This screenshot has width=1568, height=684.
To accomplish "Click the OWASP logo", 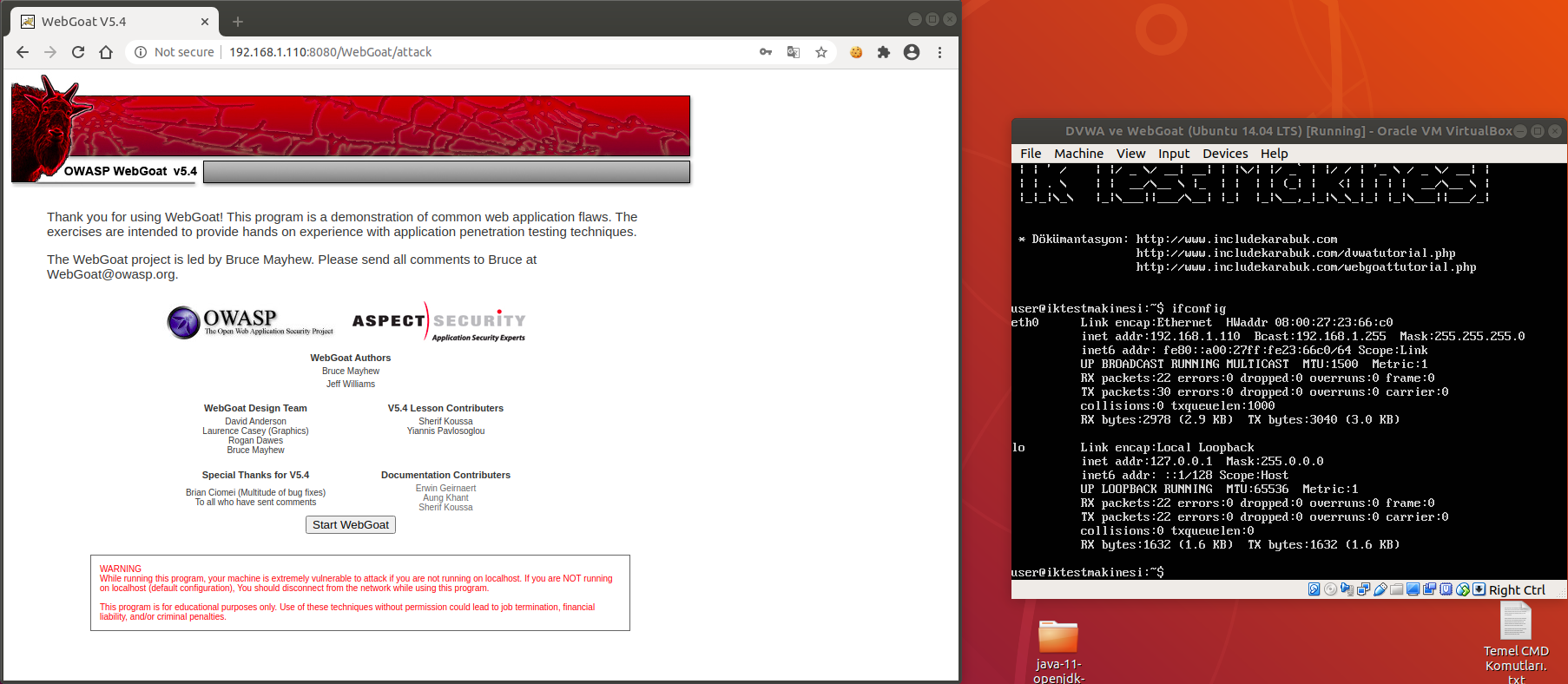I will (x=250, y=322).
